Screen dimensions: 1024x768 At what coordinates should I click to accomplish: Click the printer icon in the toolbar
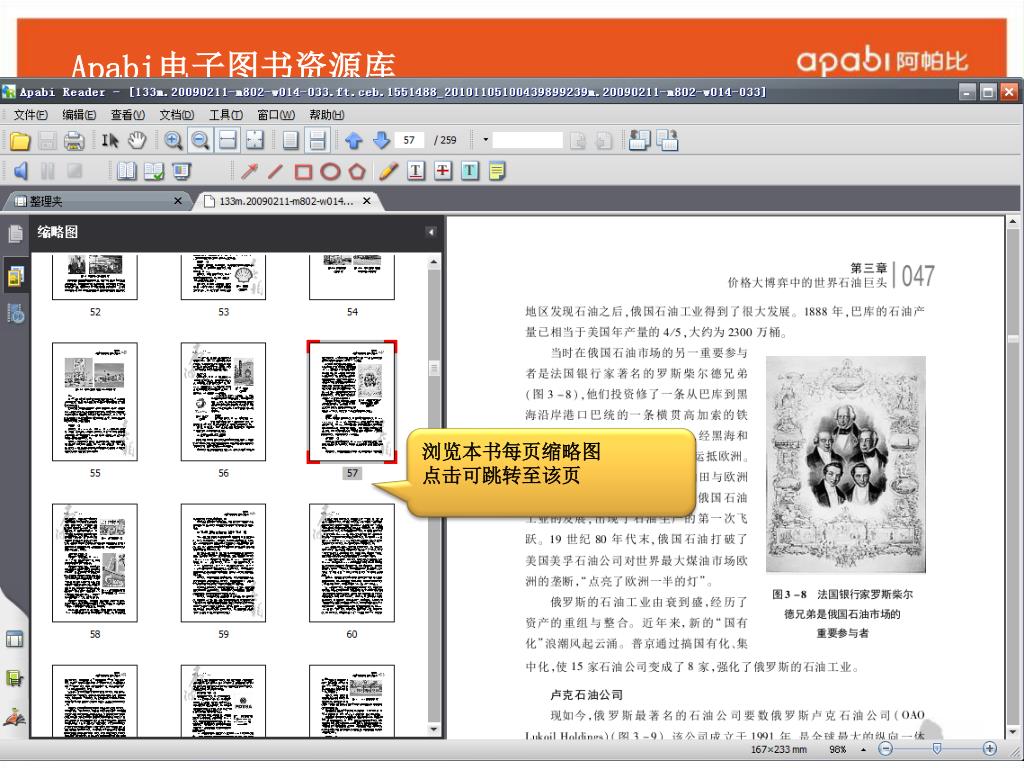(74, 140)
